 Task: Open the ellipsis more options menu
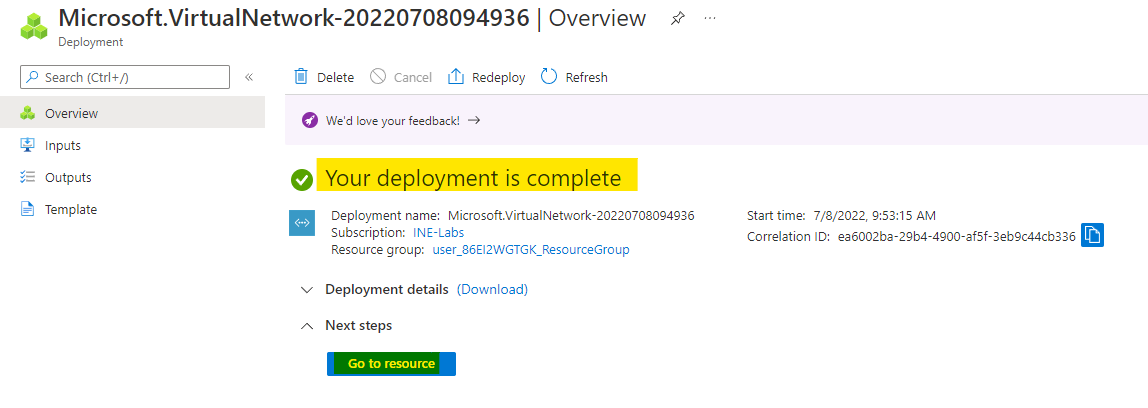point(710,19)
